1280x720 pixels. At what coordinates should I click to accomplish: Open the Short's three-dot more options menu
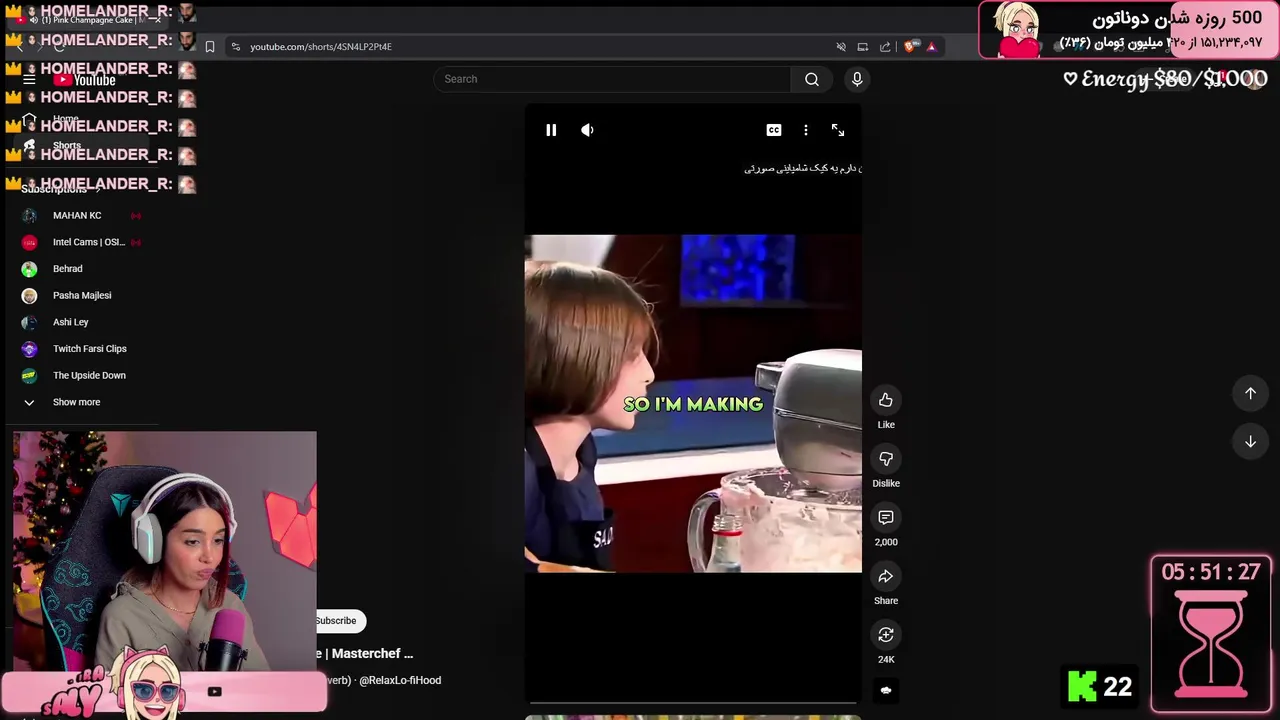[x=806, y=130]
